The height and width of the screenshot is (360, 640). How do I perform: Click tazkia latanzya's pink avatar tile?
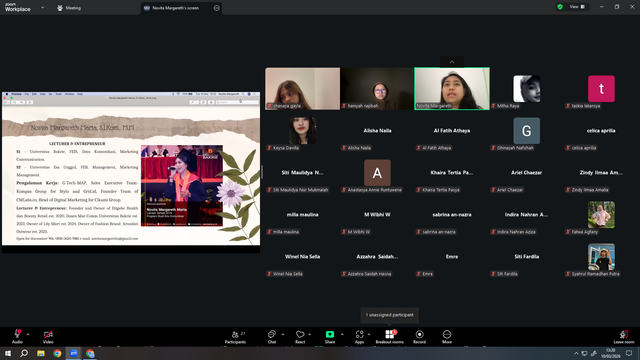(x=601, y=89)
